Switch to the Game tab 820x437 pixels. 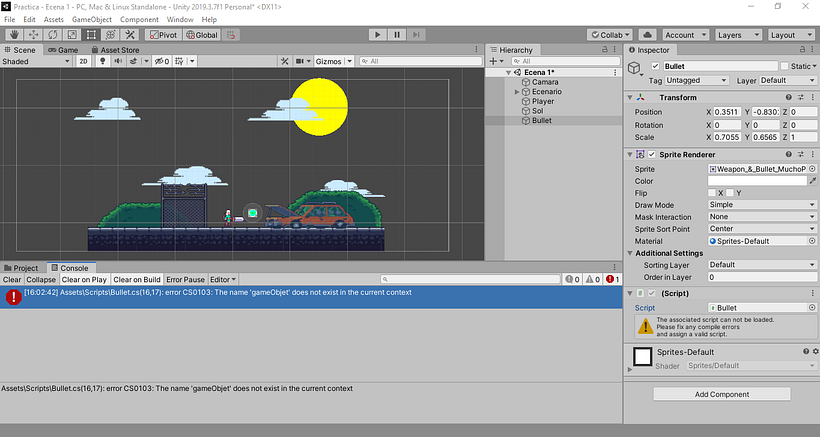click(x=63, y=50)
